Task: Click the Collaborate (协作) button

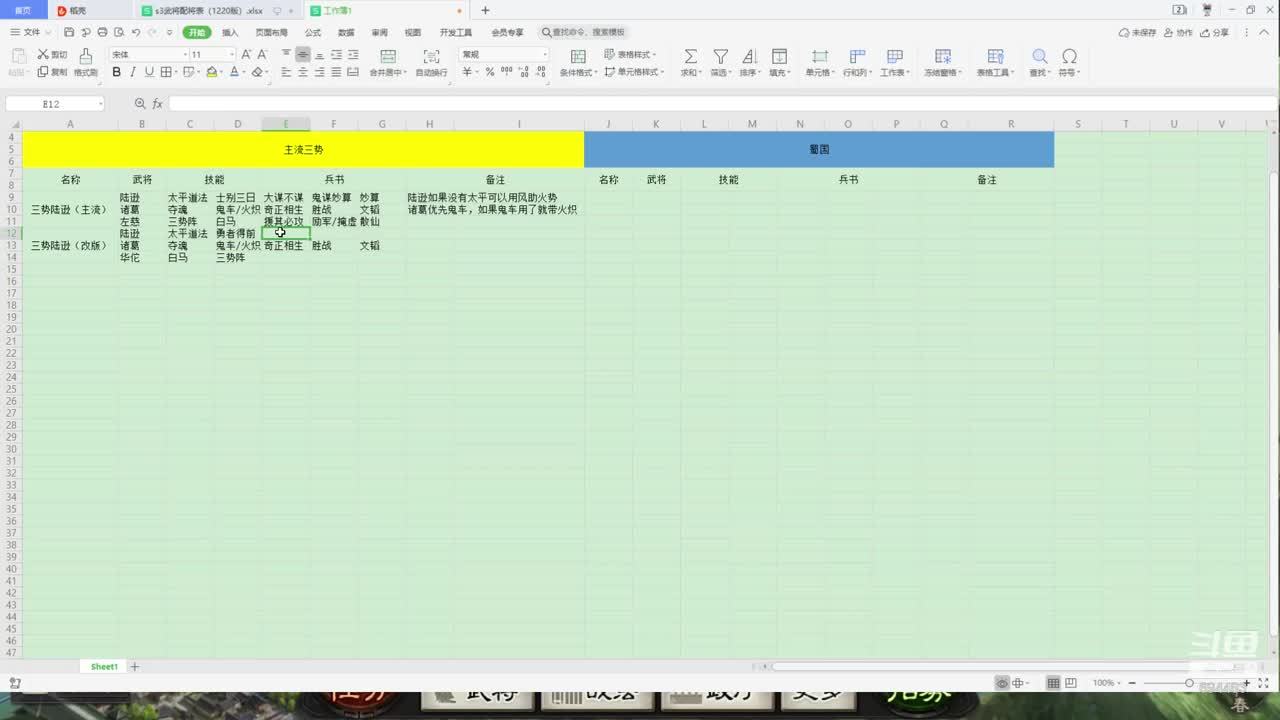Action: point(1179,32)
